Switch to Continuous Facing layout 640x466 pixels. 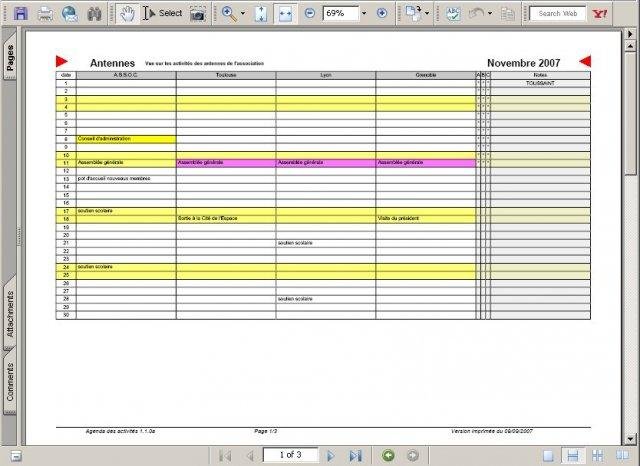598,455
